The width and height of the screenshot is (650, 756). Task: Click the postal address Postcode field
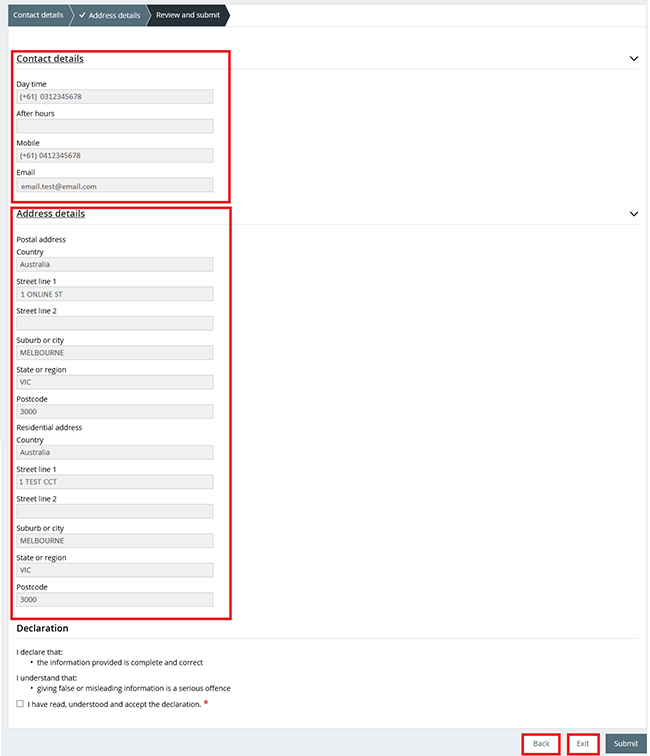pos(114,412)
